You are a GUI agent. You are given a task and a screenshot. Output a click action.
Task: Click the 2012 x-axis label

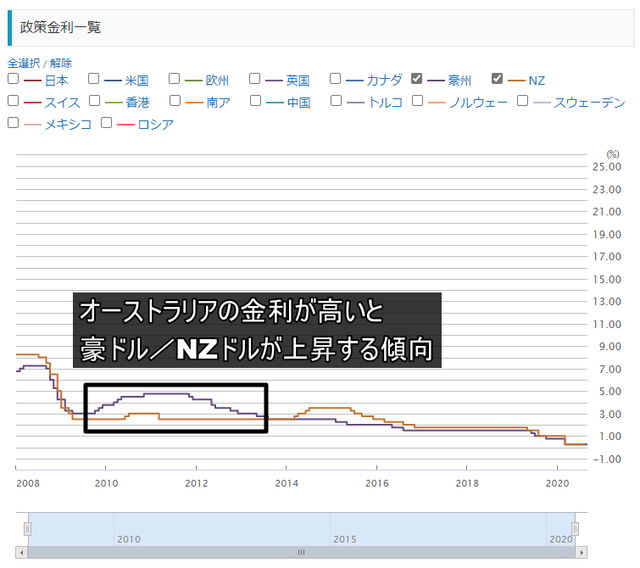(x=197, y=484)
